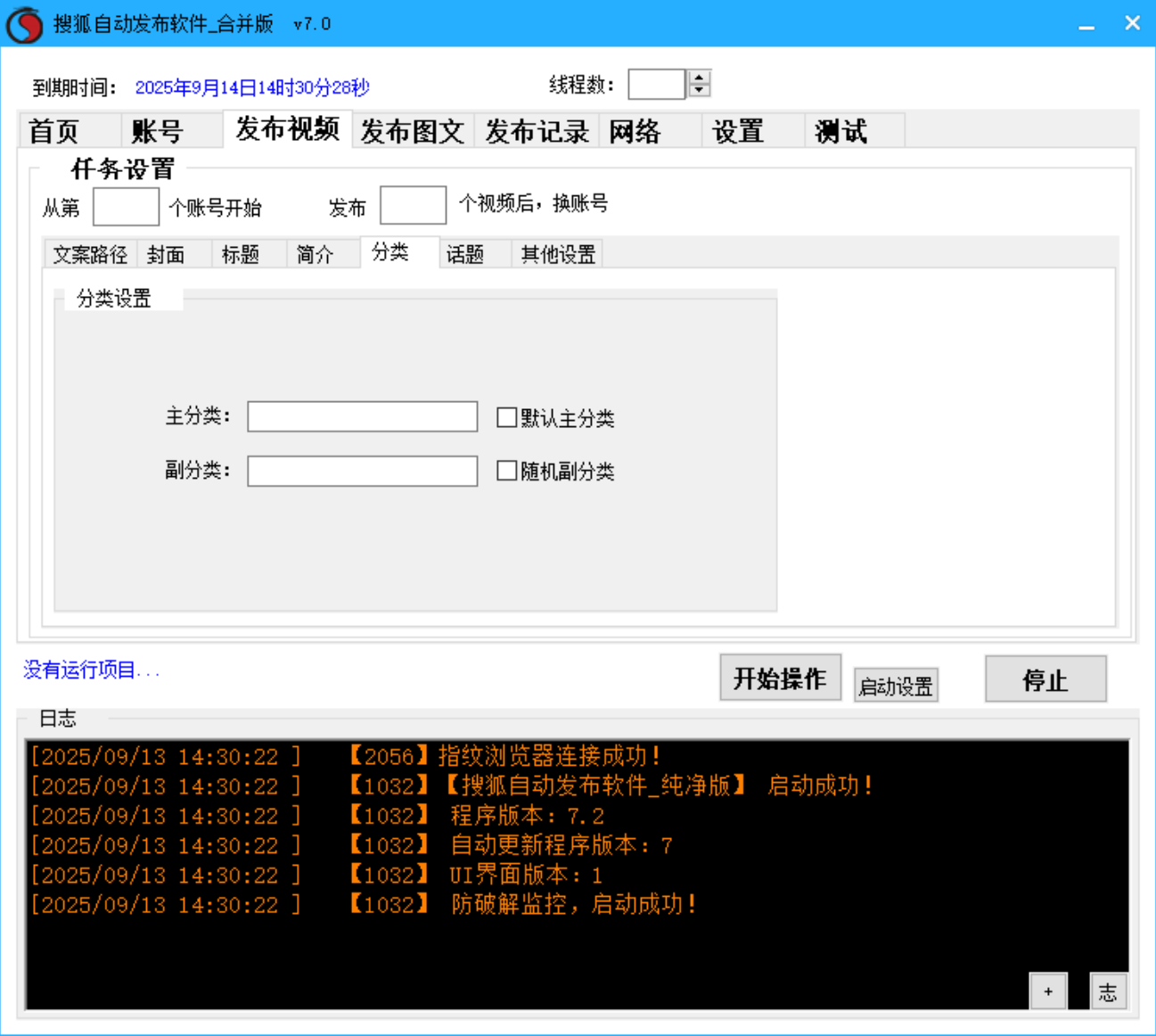Enable the 默认主分类 checkbox

tap(506, 416)
